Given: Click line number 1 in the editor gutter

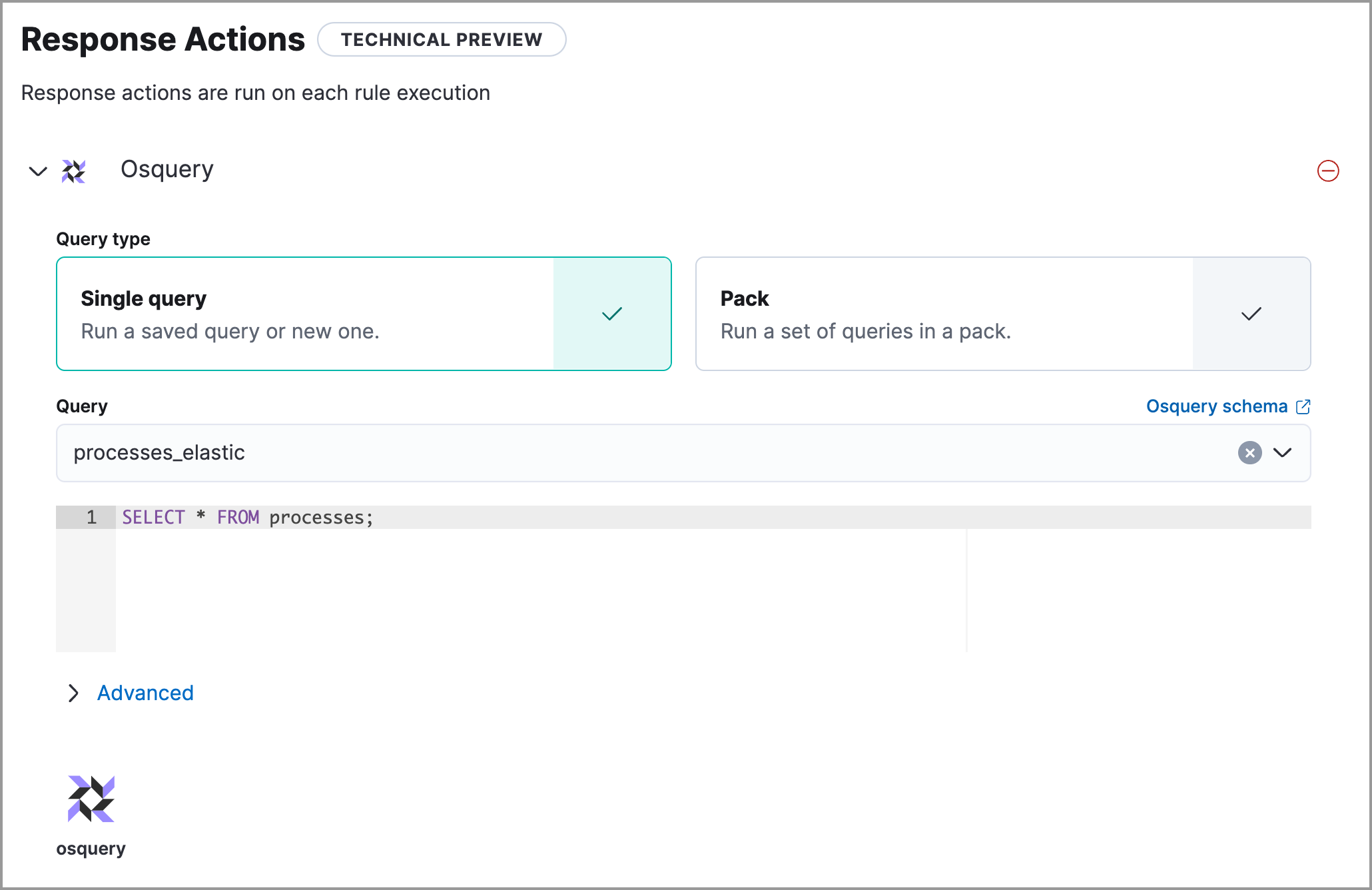Looking at the screenshot, I should pos(91,518).
